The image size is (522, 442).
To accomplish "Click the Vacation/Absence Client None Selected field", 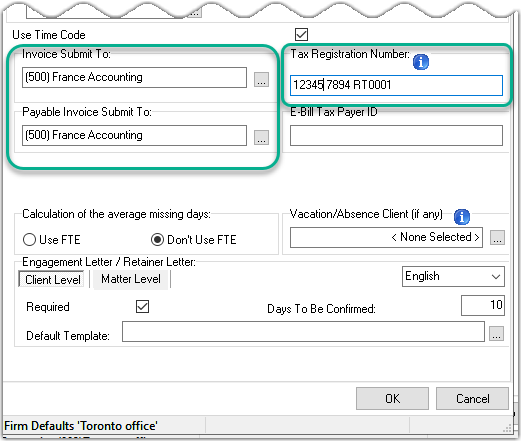I will click(386, 238).
